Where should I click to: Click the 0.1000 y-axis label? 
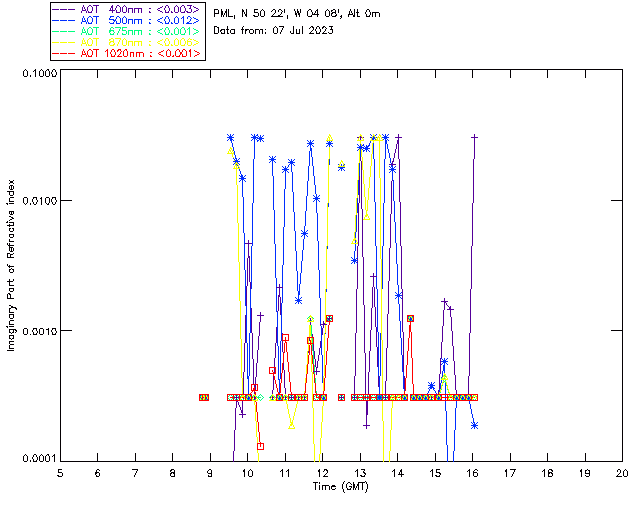(39, 74)
